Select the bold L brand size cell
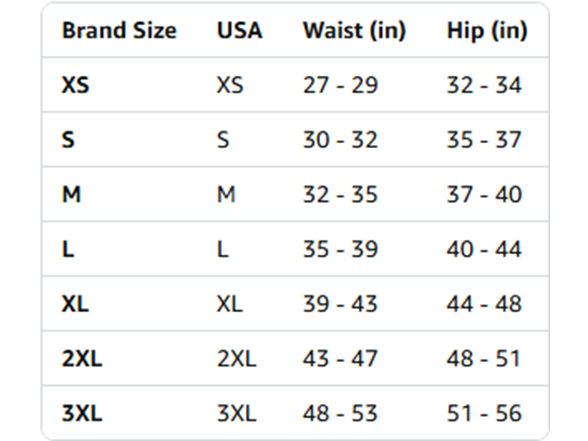This screenshot has height=441, width=588. click(x=68, y=249)
